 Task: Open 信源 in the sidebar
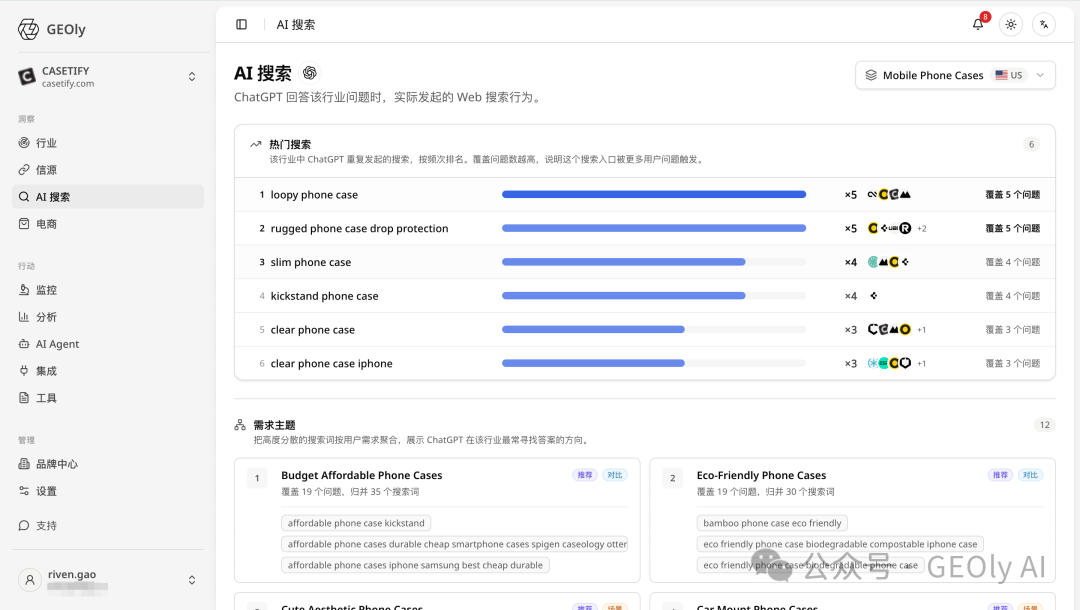pos(108,170)
